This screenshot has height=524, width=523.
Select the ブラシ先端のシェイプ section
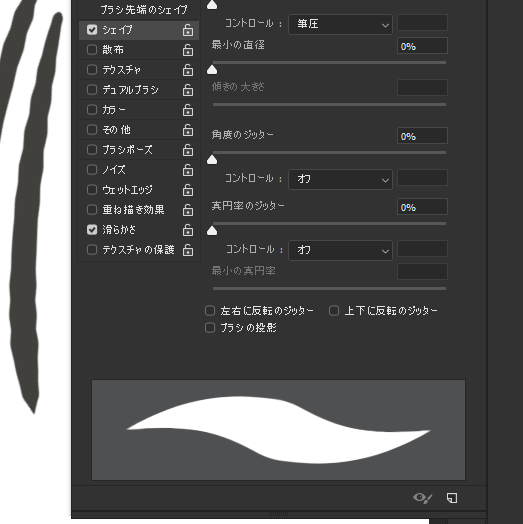pyautogui.click(x=144, y=10)
